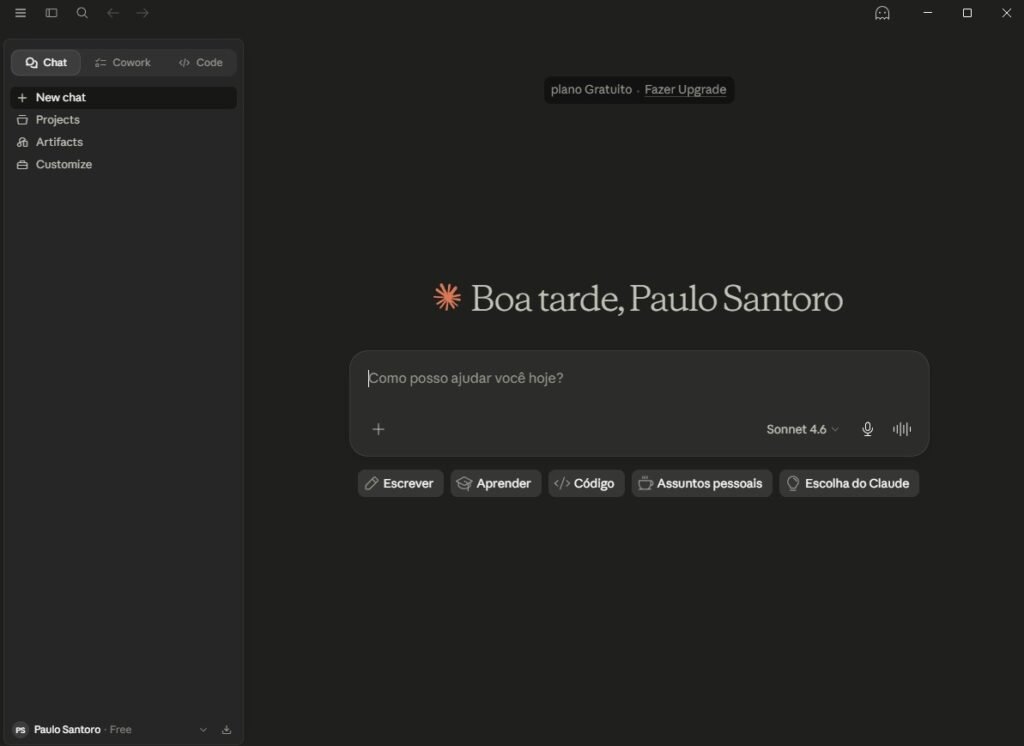Image resolution: width=1024 pixels, height=746 pixels.
Task: Open Artifacts in the sidebar
Action: 123,142
